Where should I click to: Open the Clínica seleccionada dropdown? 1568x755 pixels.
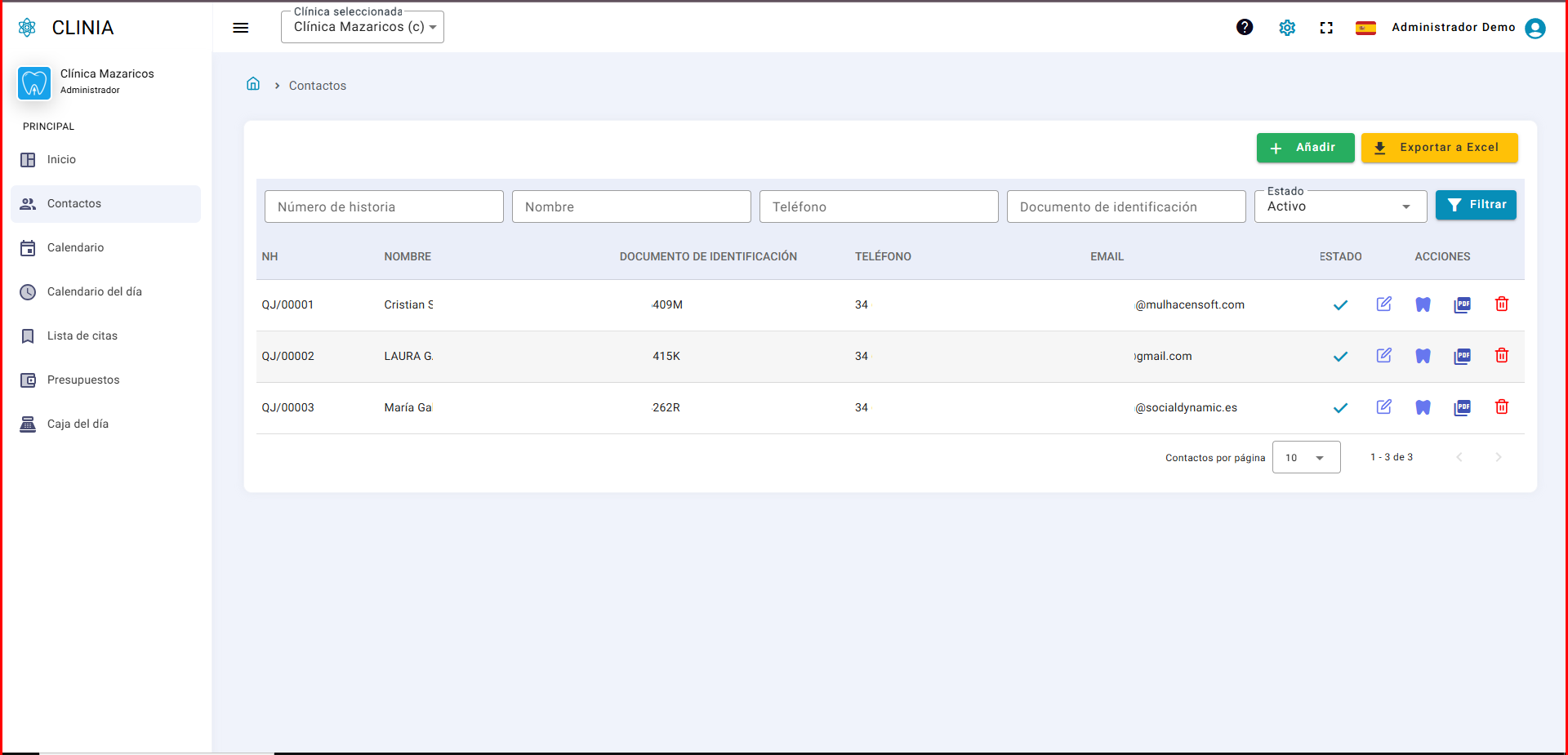point(363,27)
